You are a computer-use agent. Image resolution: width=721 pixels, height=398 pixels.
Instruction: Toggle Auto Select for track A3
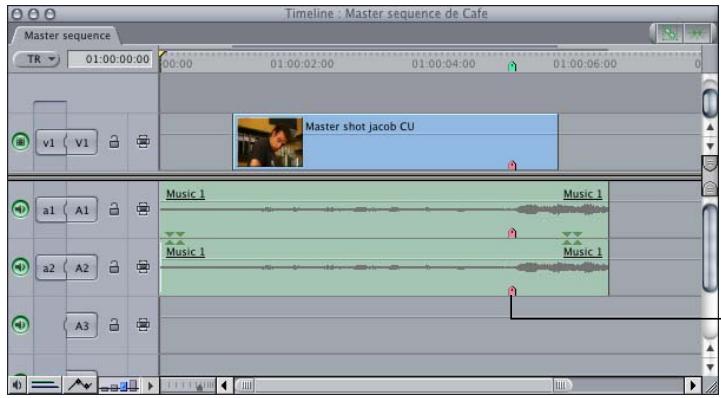point(143,324)
